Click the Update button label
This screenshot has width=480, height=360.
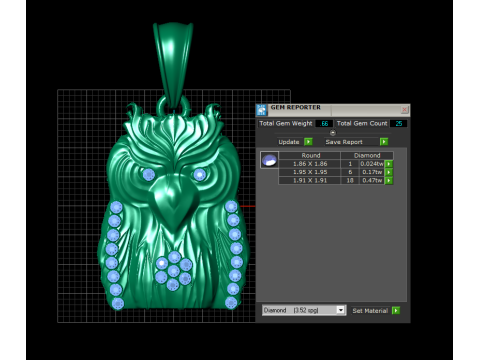[x=289, y=142]
